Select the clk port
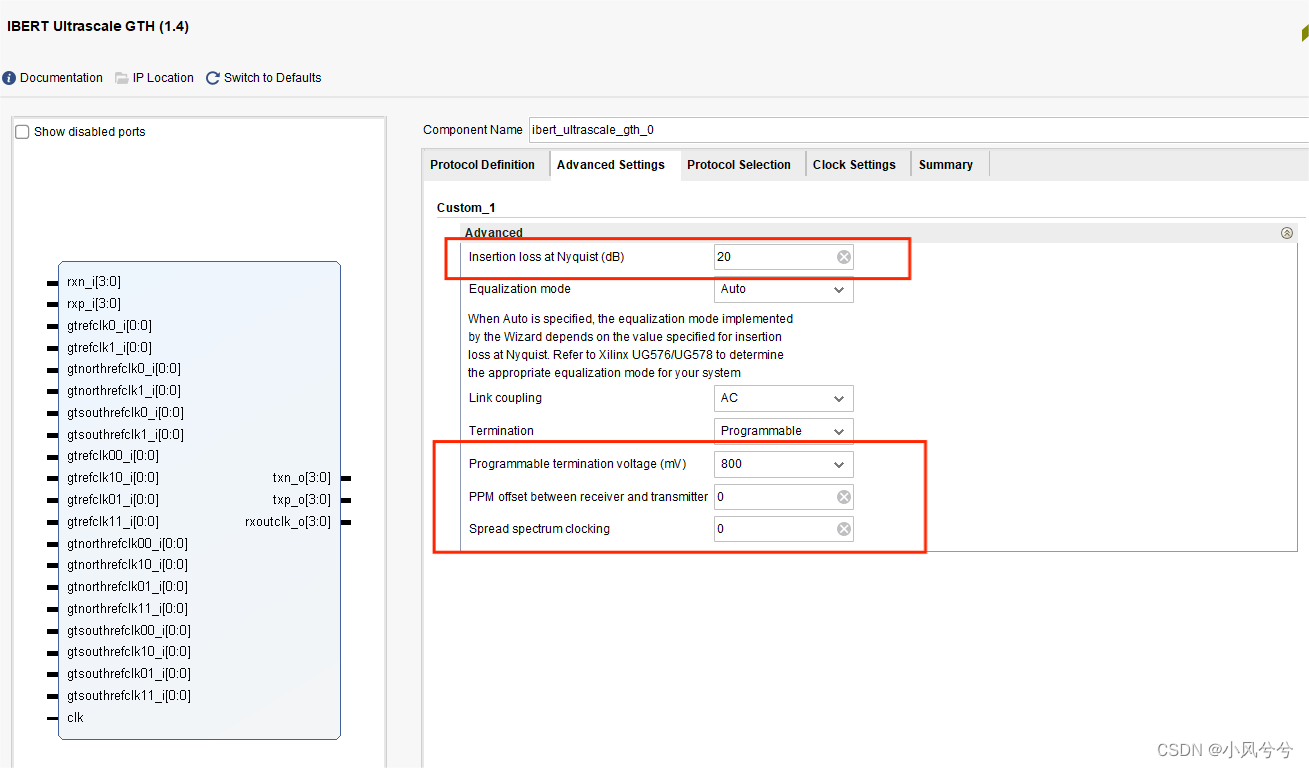This screenshot has width=1309, height=768. tap(75, 718)
